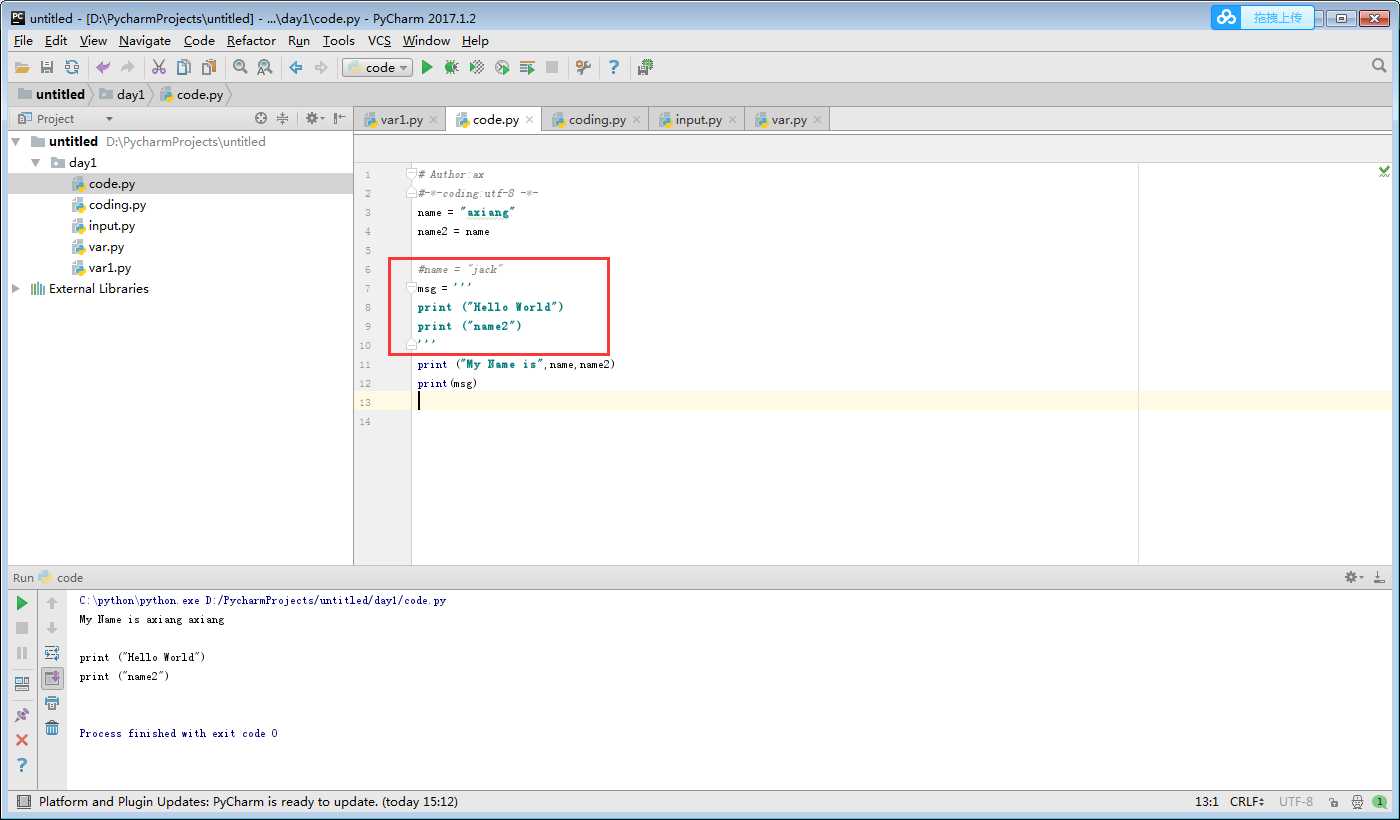The height and width of the screenshot is (820, 1400).
Task: Open Settings with the wrench icon
Action: point(583,67)
